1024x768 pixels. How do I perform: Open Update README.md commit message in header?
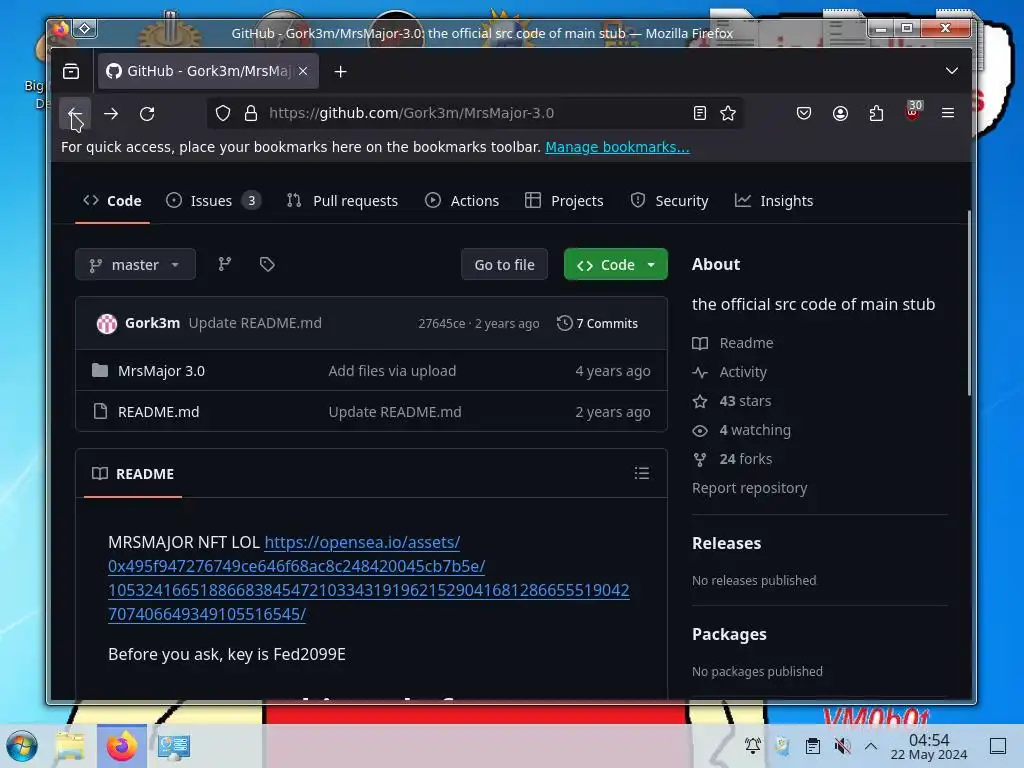tap(255, 323)
